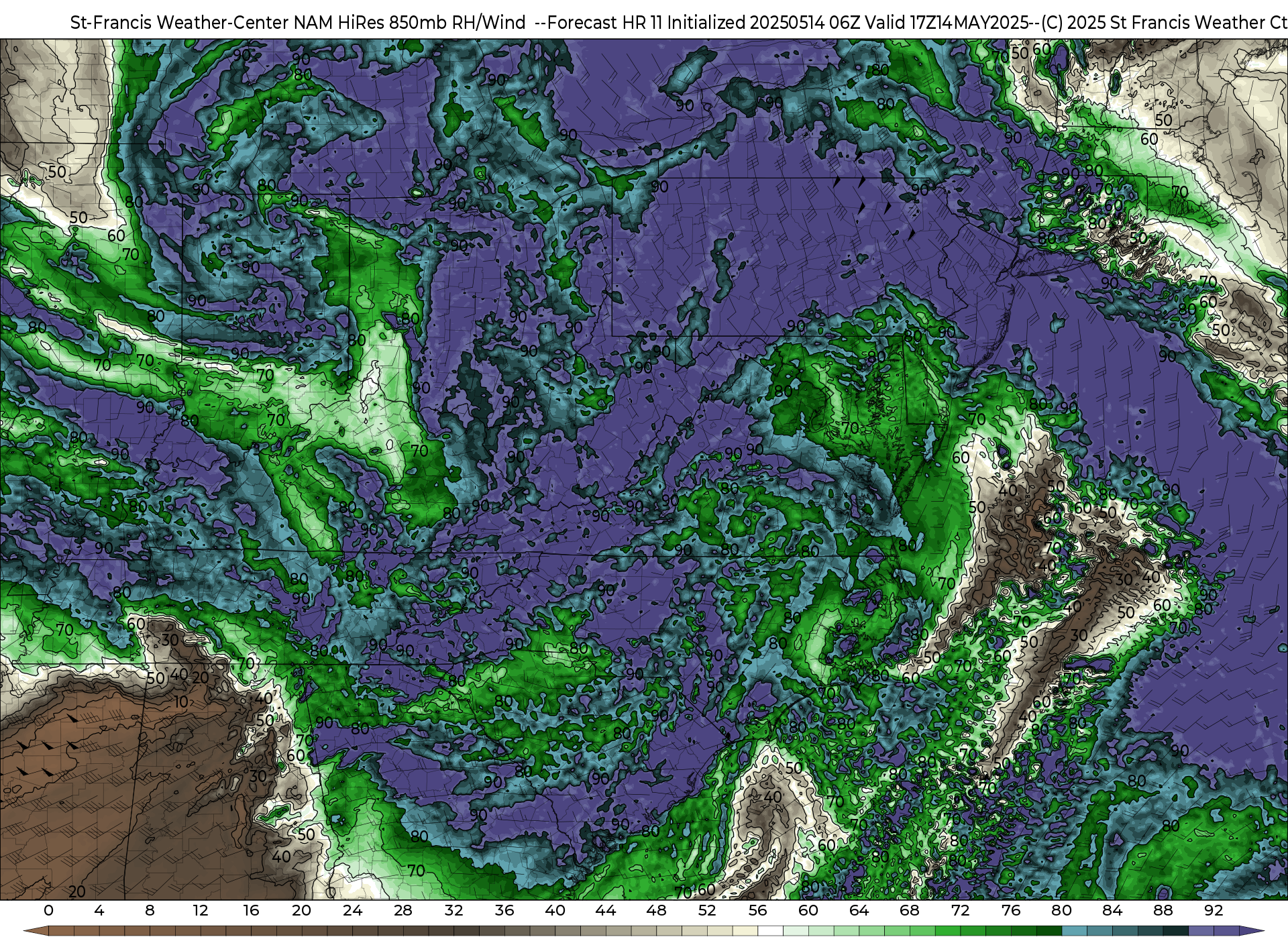
Task: Click the purple swatch right of the 92 tick
Action: coord(1226,931)
